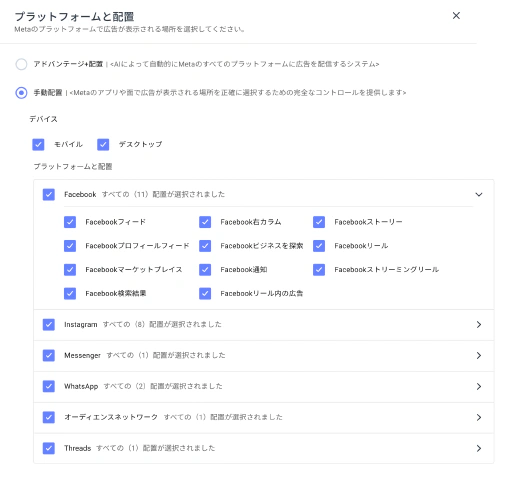Click the WhatsApp row title text
The height and width of the screenshot is (482, 512).
[81, 387]
